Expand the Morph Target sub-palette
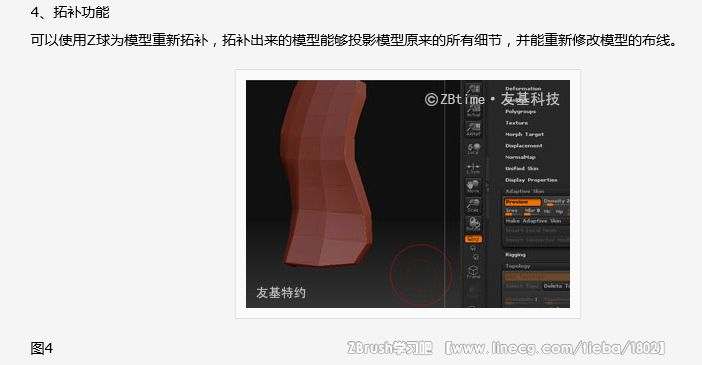The image size is (702, 365). pyautogui.click(x=525, y=134)
